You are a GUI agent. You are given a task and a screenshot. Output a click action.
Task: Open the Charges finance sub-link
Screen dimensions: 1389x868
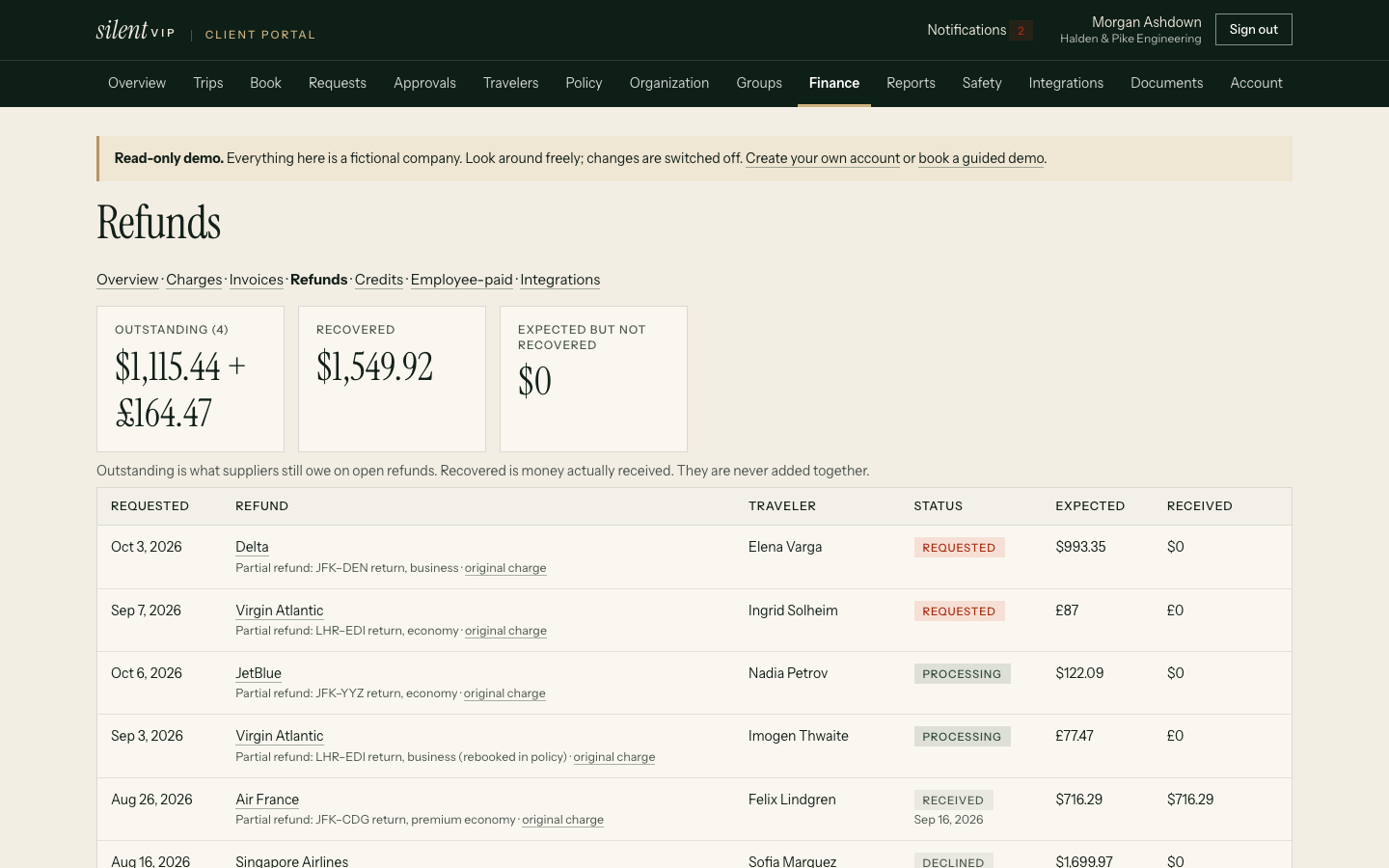(x=194, y=280)
